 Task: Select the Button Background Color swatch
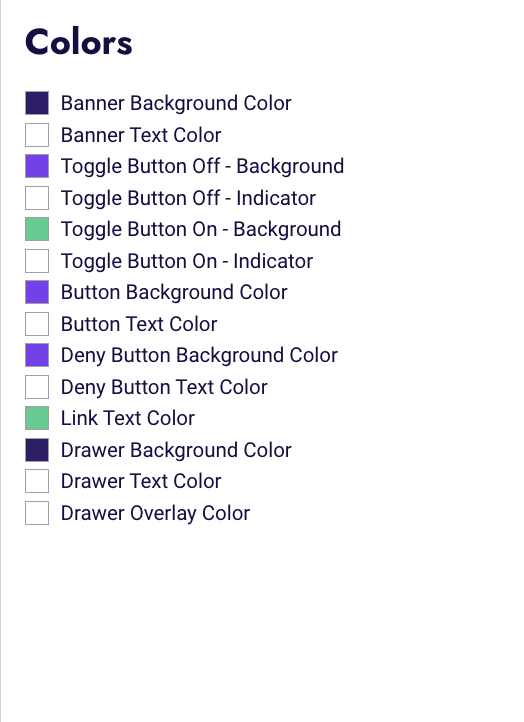pos(37,292)
